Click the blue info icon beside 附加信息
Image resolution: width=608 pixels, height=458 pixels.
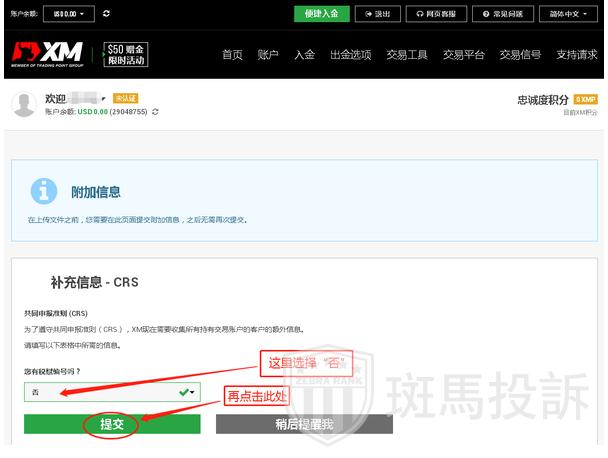click(x=43, y=191)
